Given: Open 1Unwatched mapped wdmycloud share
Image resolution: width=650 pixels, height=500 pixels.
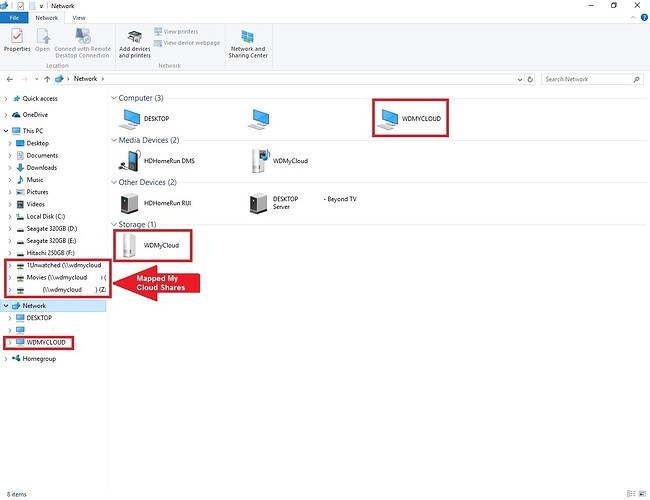Looking at the screenshot, I should pyautogui.click(x=58, y=265).
